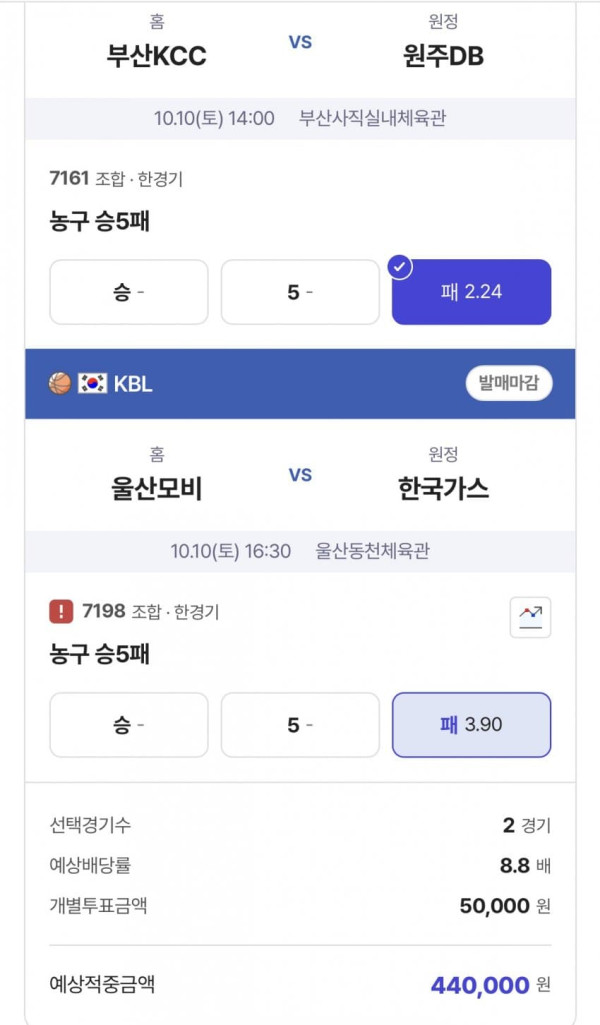Image resolution: width=600 pixels, height=1025 pixels.
Task: Open home team 부산KCC
Action: [x=157, y=56]
